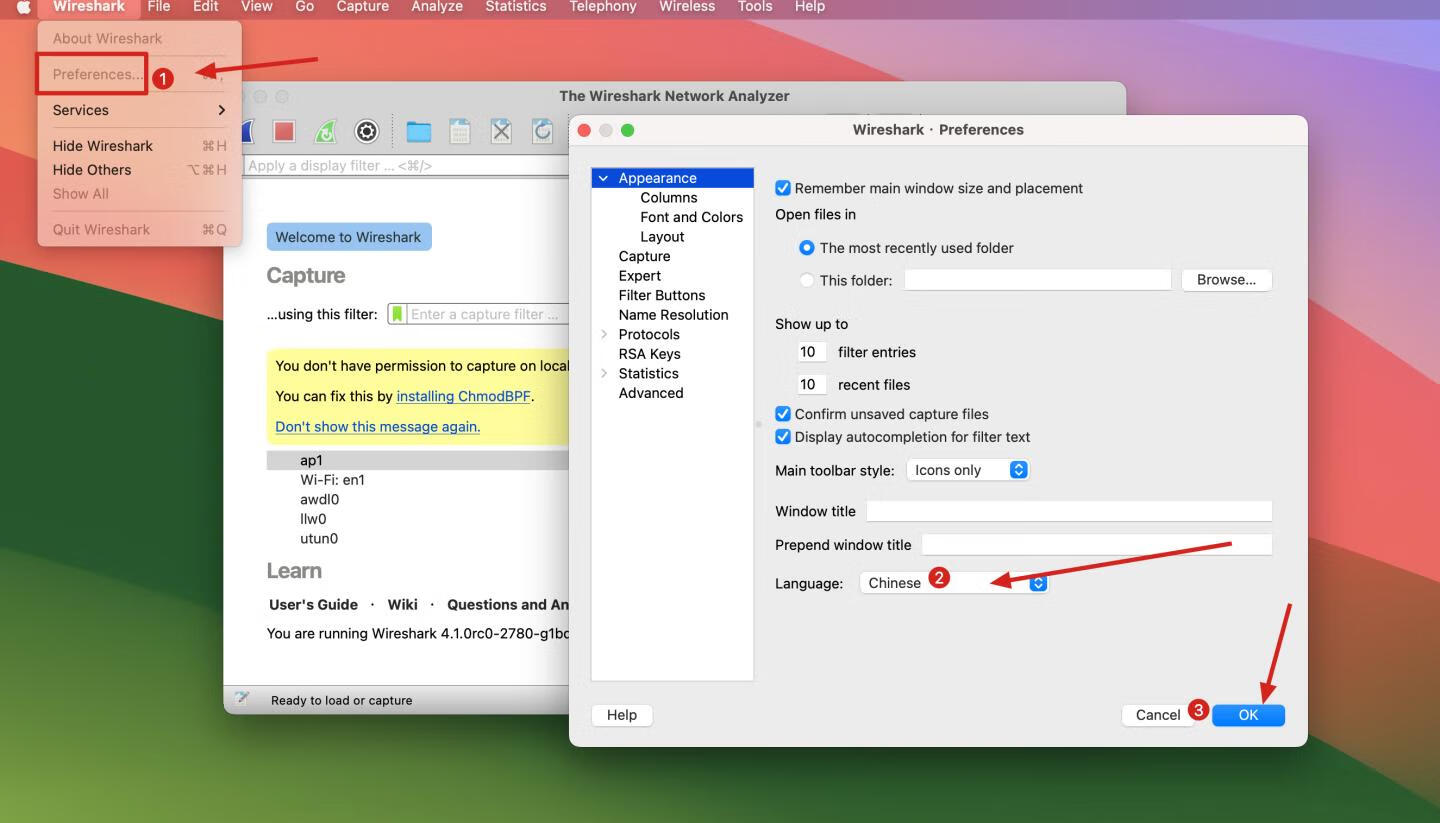1440x823 pixels.
Task: Click the Prepend window title input field
Action: tap(1097, 545)
